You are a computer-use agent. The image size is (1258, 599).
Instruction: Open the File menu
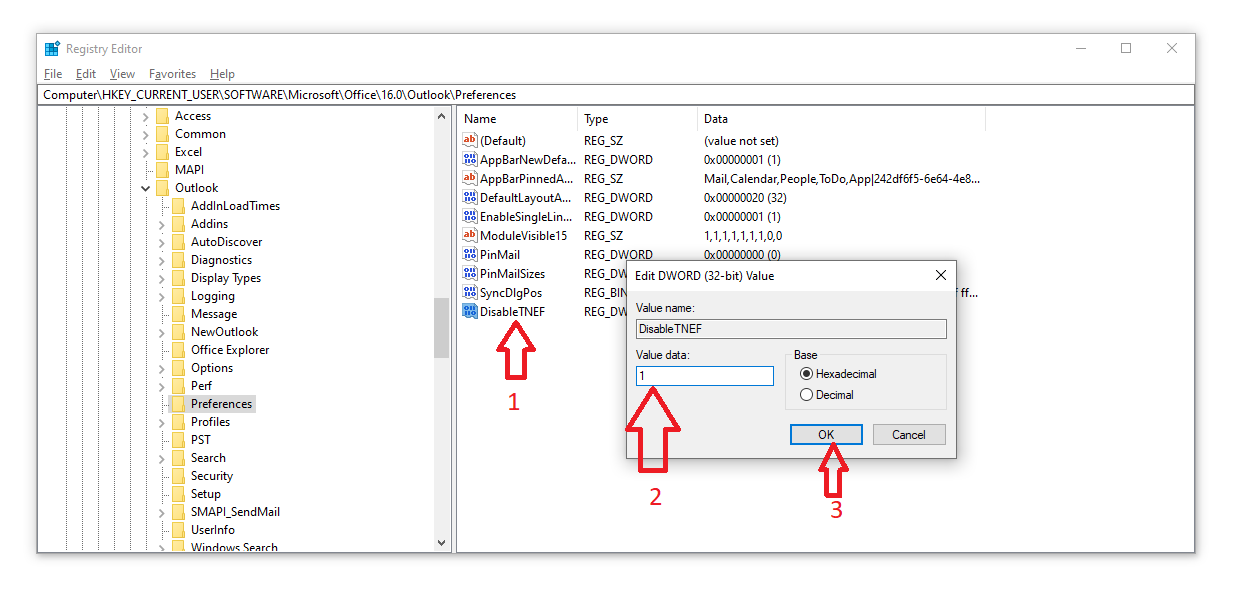click(53, 74)
